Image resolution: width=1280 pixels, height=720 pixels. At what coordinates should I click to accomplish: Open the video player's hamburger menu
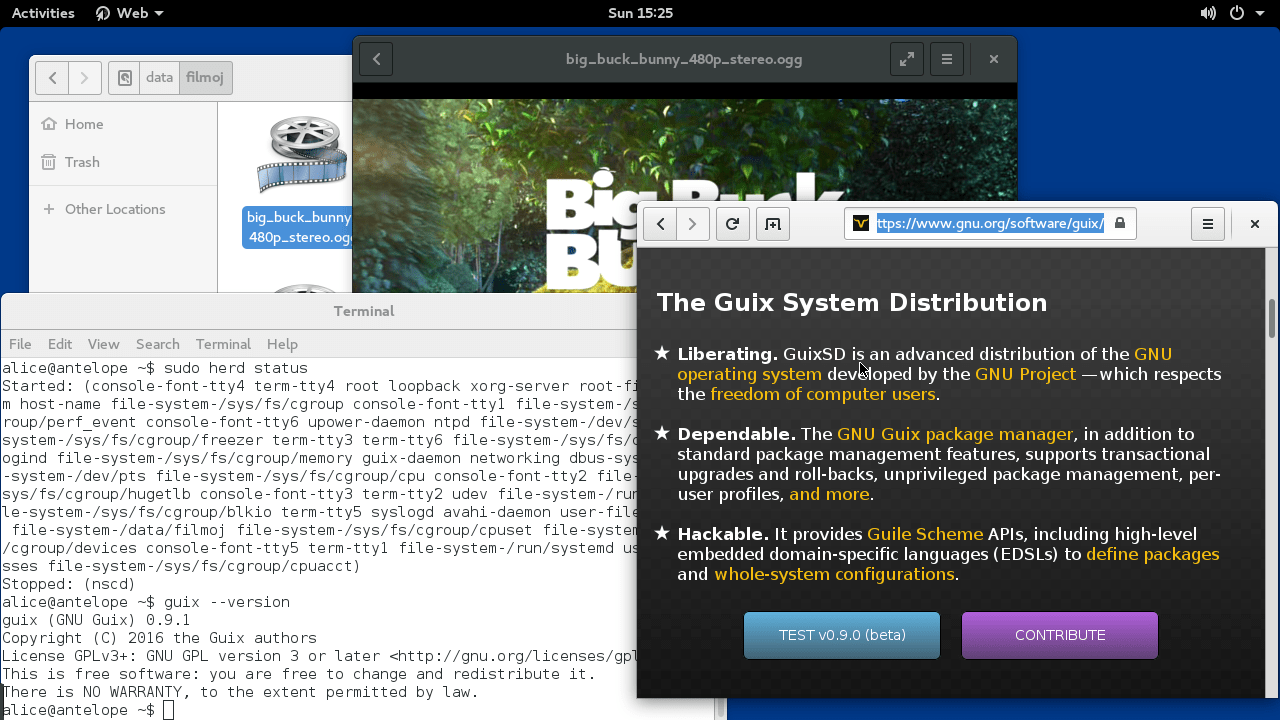(x=946, y=59)
